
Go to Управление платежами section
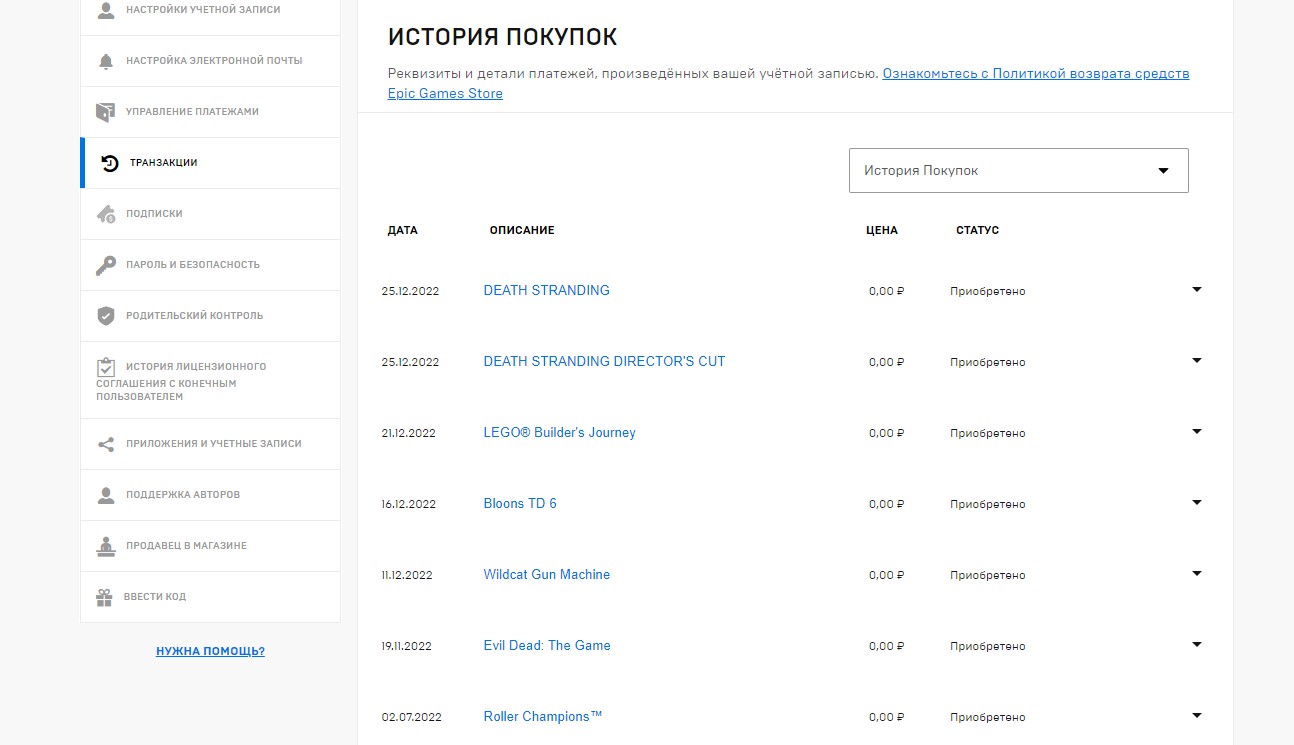click(x=210, y=112)
